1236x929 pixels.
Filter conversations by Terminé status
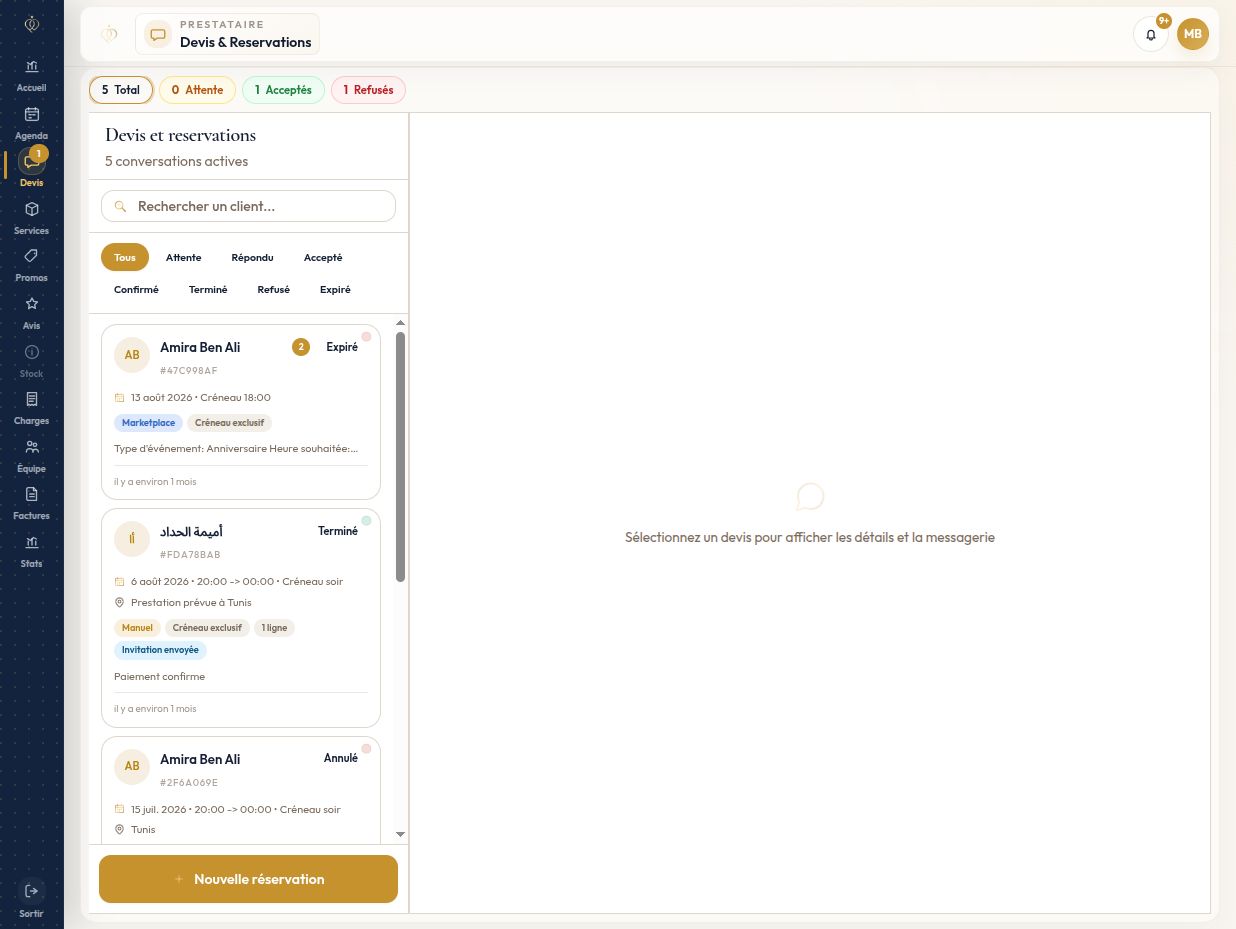(208, 290)
